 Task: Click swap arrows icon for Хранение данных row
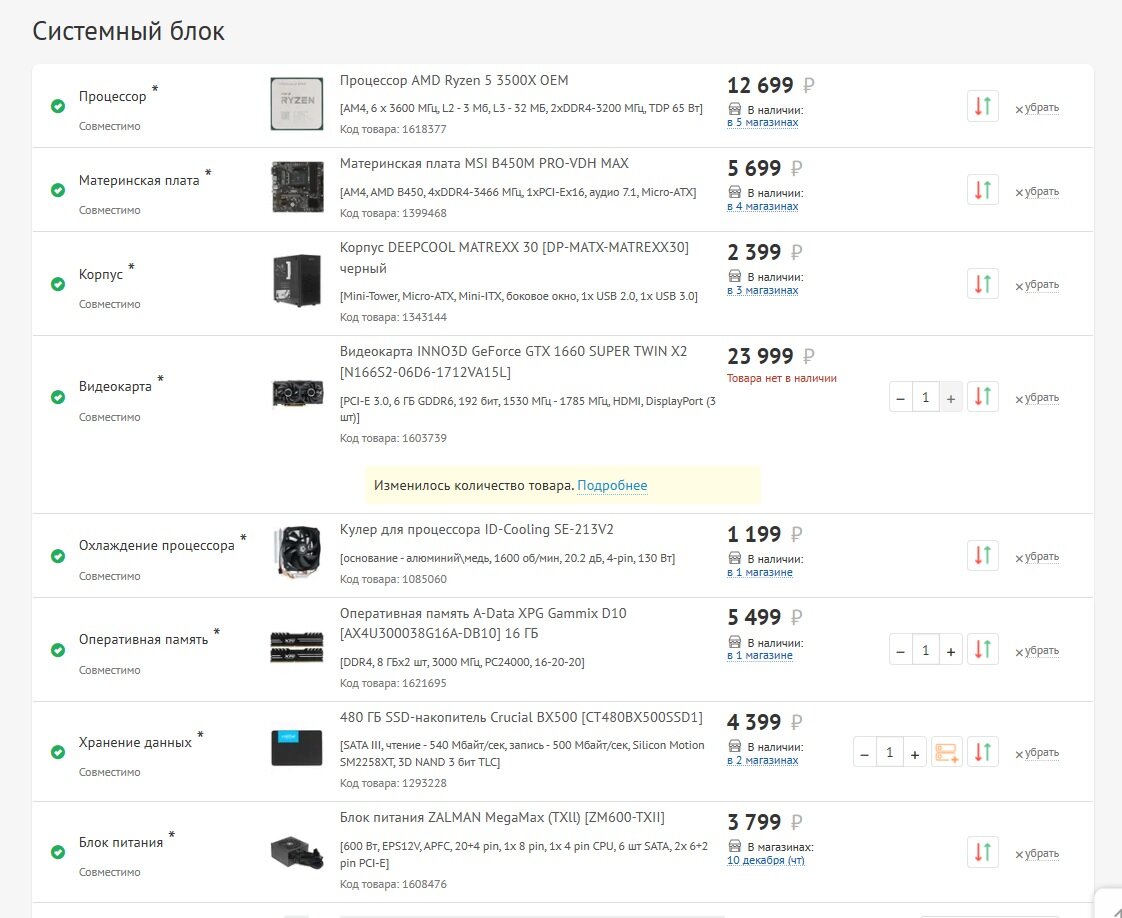pyautogui.click(x=982, y=752)
